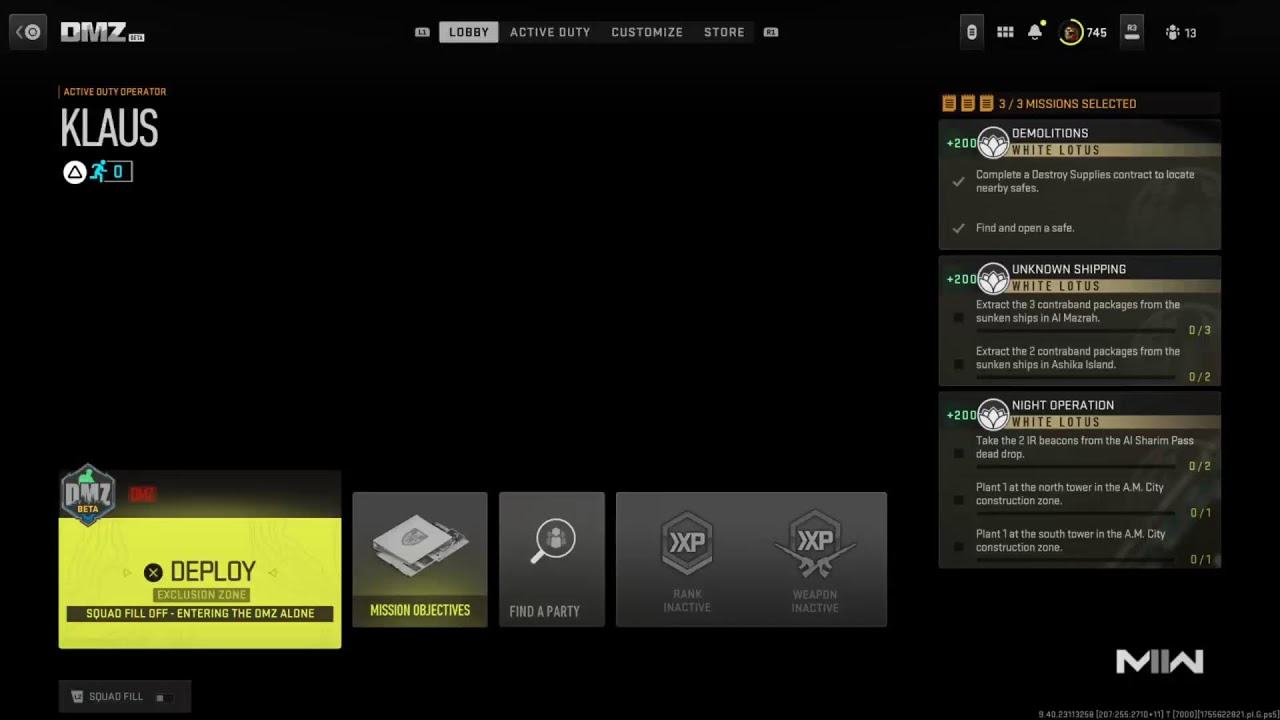The width and height of the screenshot is (1280, 720).
Task: Open the Find a Party tile
Action: click(x=552, y=559)
